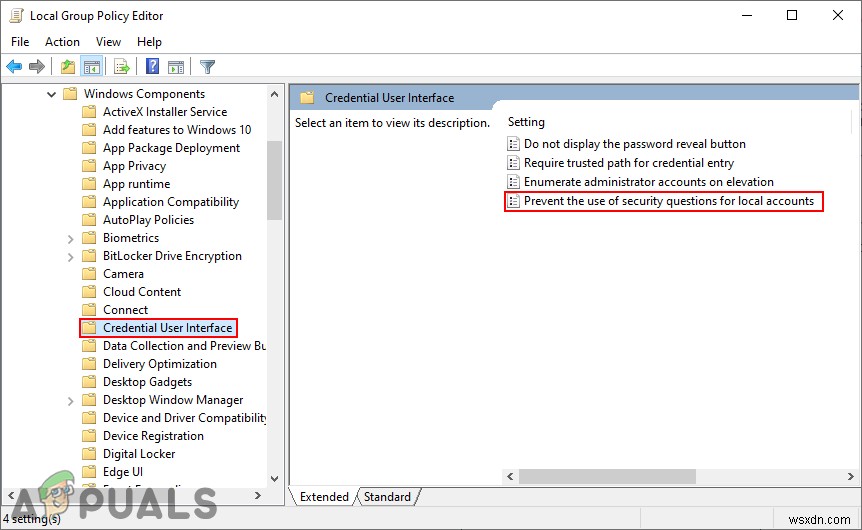
Task: Click tree pane horizontal scroll right arrow
Action: (258, 495)
